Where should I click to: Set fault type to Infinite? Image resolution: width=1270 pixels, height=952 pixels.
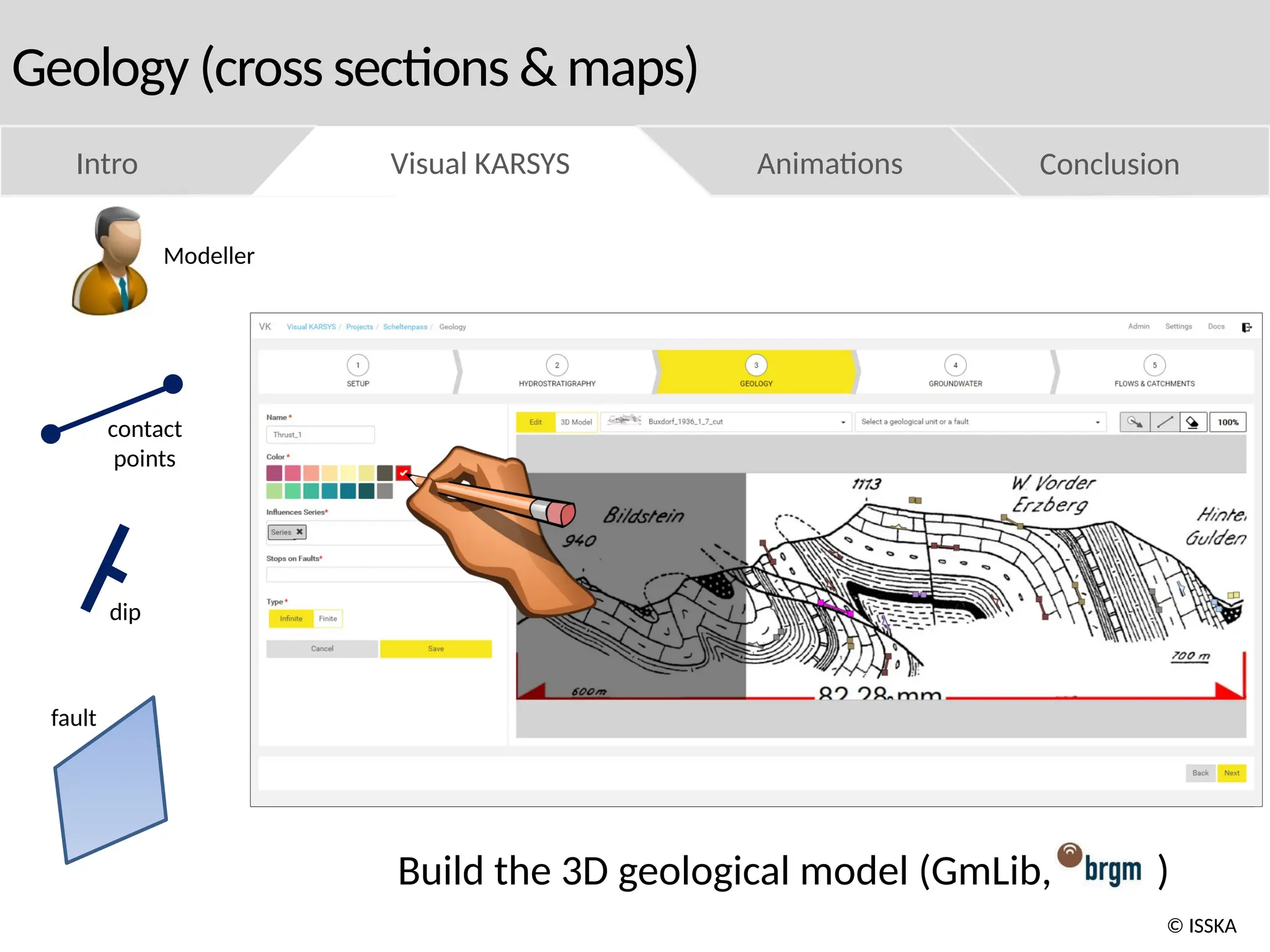291,619
